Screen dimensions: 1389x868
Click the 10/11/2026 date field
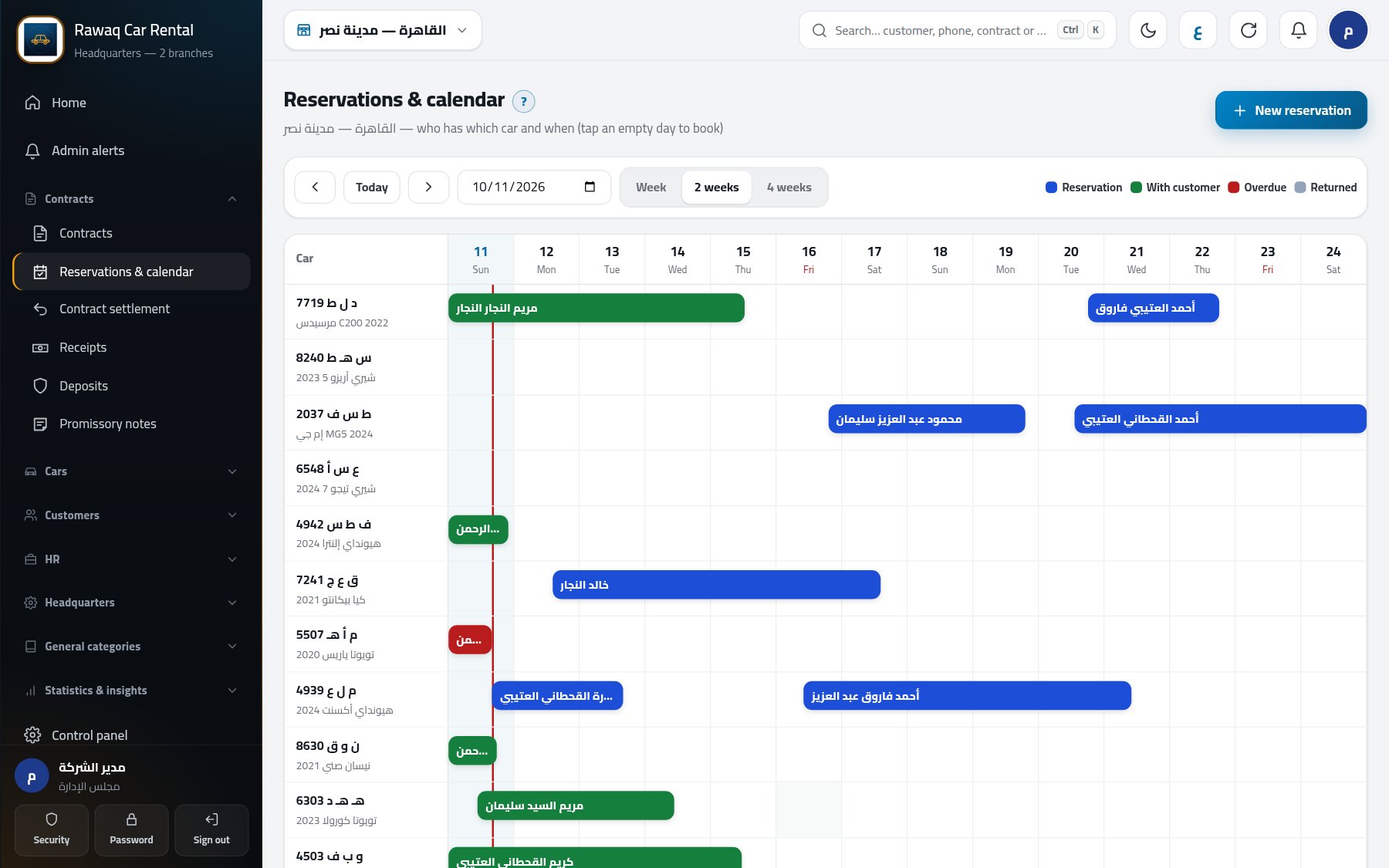coord(534,187)
